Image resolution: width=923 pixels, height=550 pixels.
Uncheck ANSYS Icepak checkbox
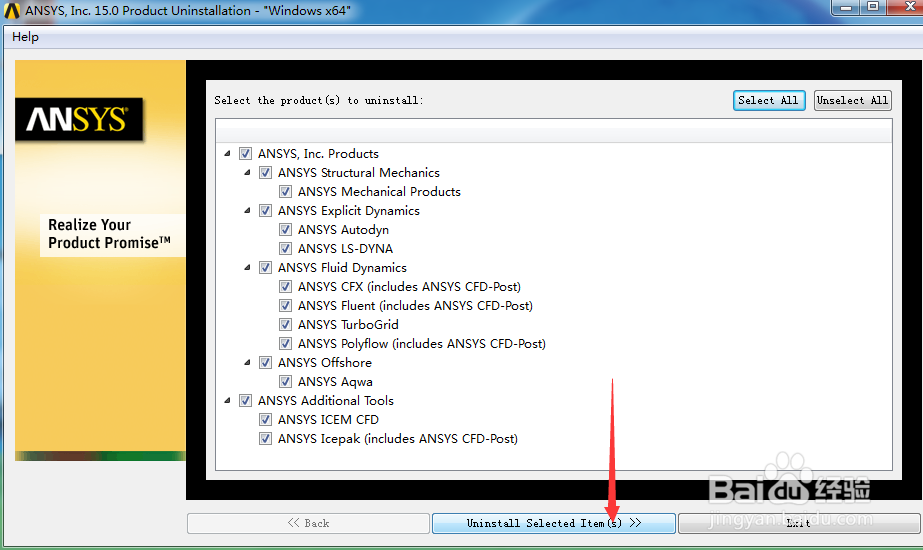pos(265,439)
